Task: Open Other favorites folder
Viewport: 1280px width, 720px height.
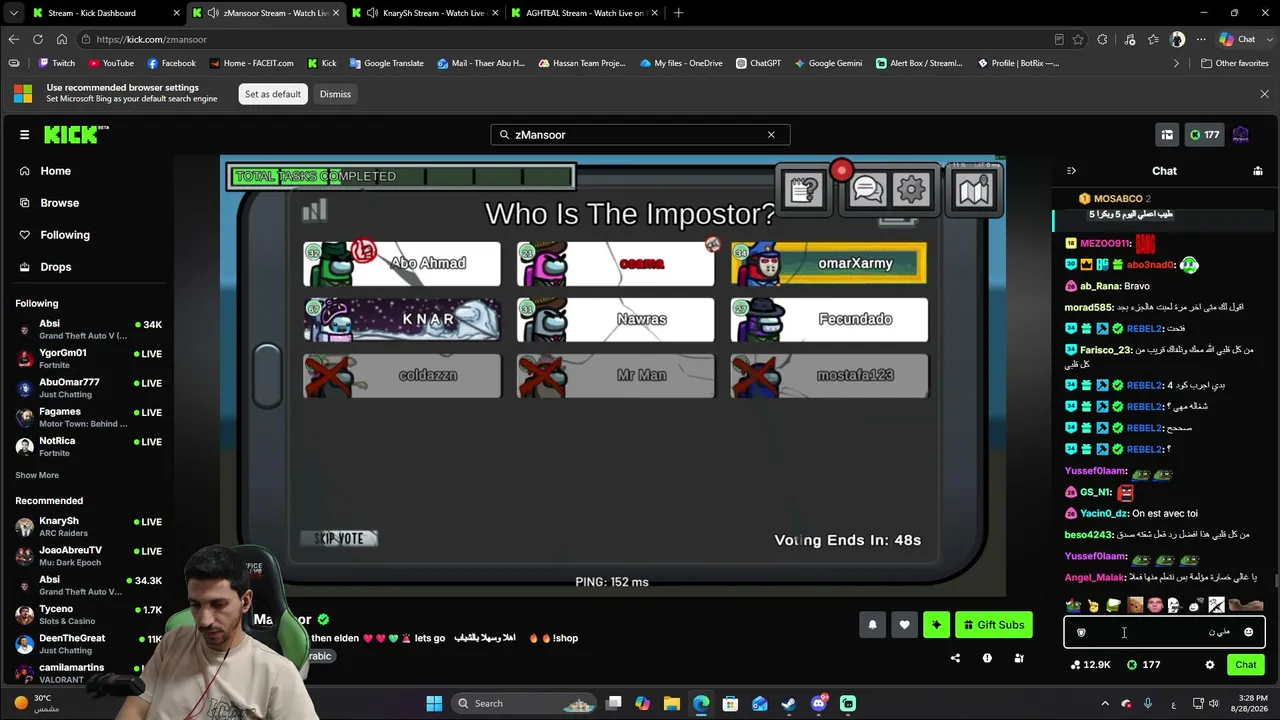Action: tap(1235, 63)
